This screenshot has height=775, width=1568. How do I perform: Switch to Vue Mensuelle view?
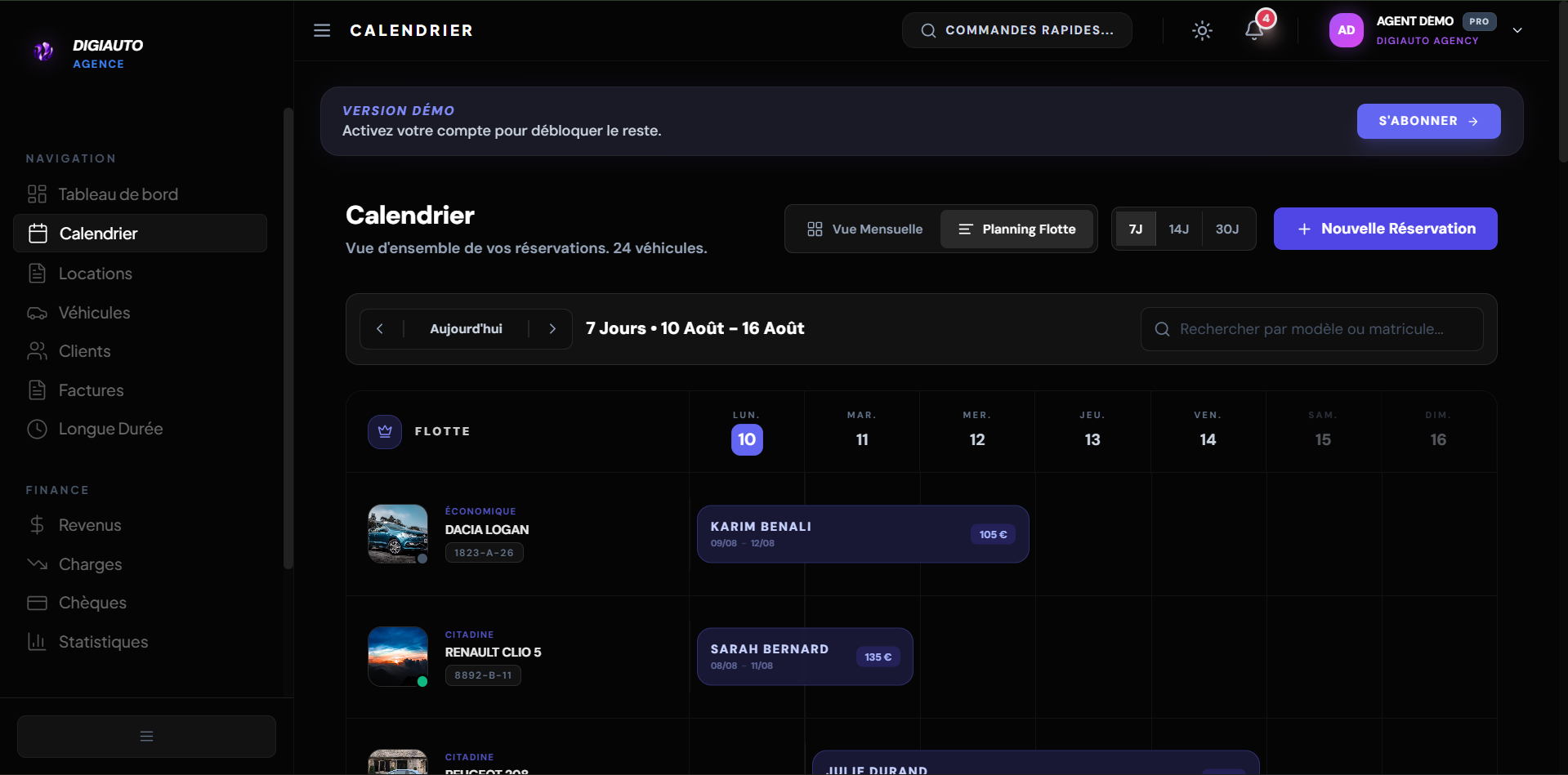(x=864, y=229)
